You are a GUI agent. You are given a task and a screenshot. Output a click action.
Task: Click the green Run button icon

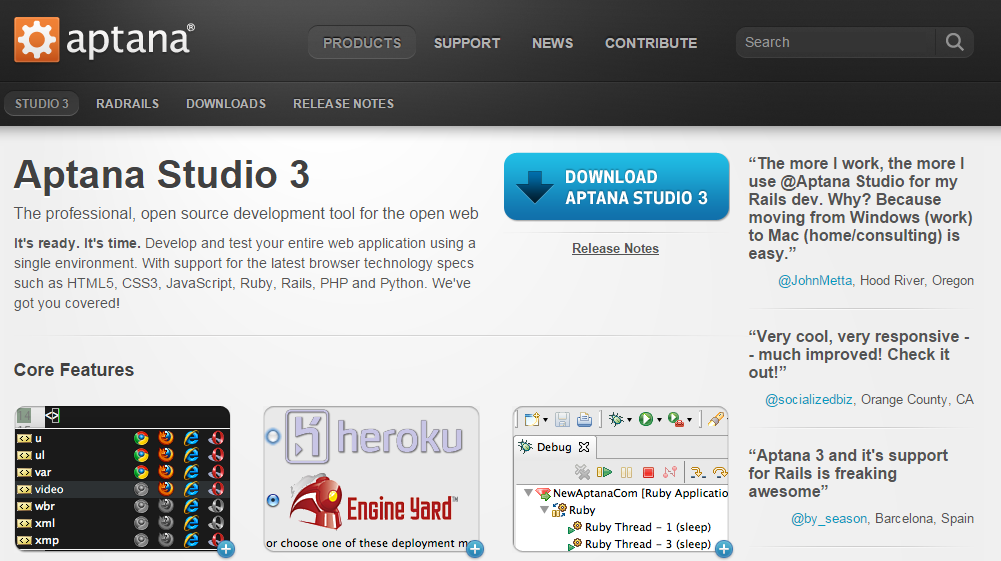646,419
